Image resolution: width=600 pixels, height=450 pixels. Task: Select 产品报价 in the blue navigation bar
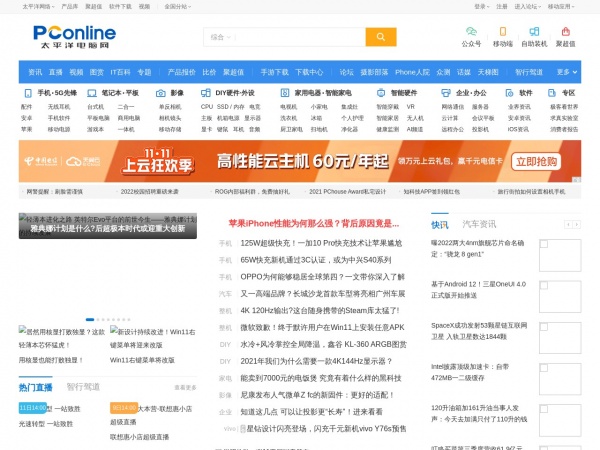point(181,72)
